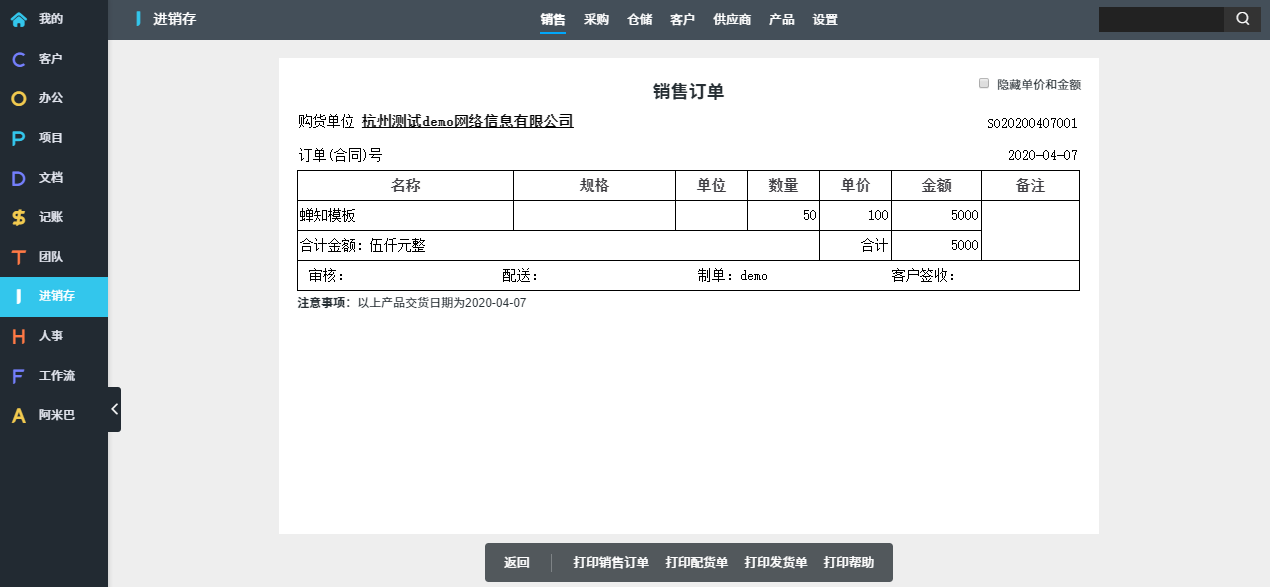
Task: Collapse the left sidebar with arrow handle
Action: 114,409
